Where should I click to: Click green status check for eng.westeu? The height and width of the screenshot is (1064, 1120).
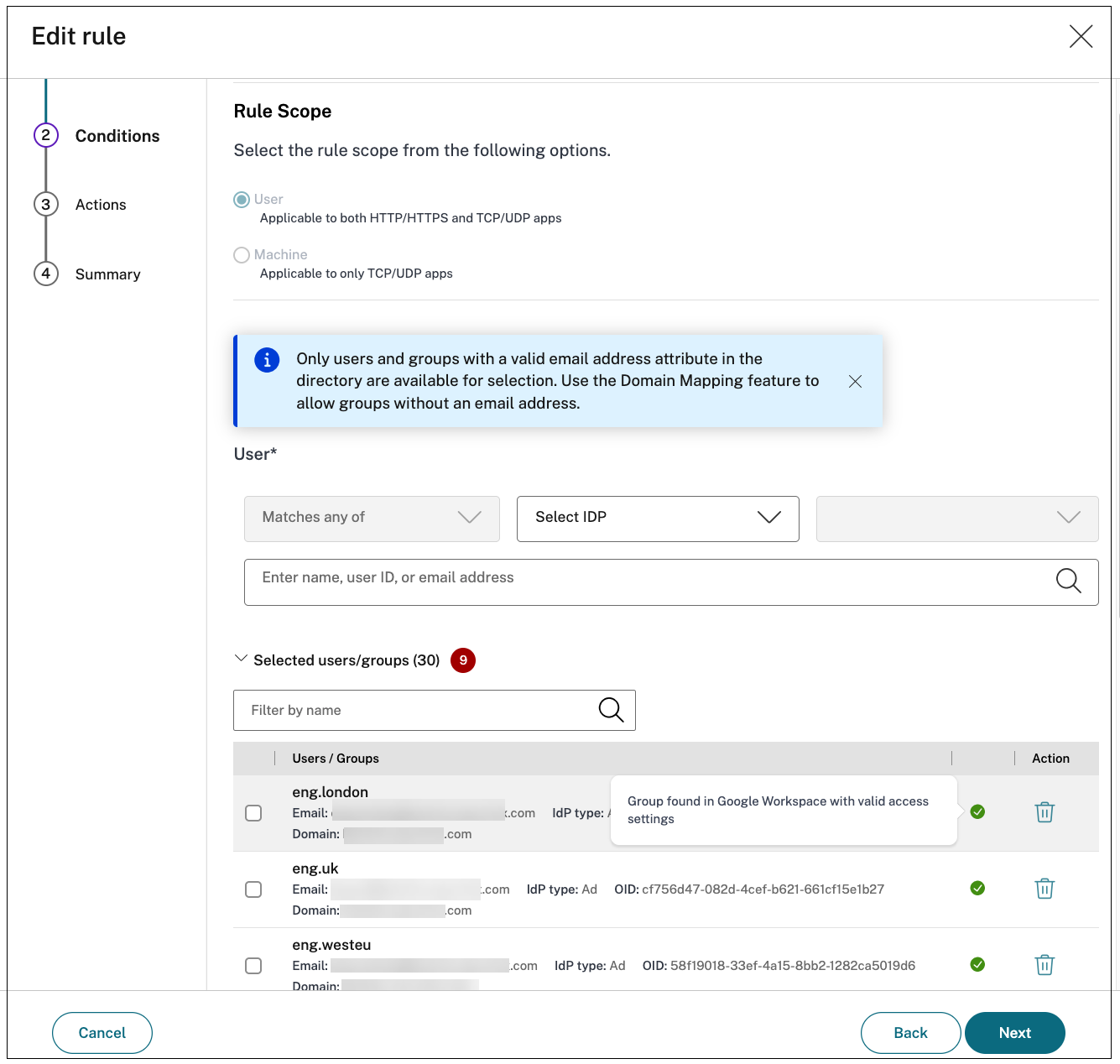(977, 964)
